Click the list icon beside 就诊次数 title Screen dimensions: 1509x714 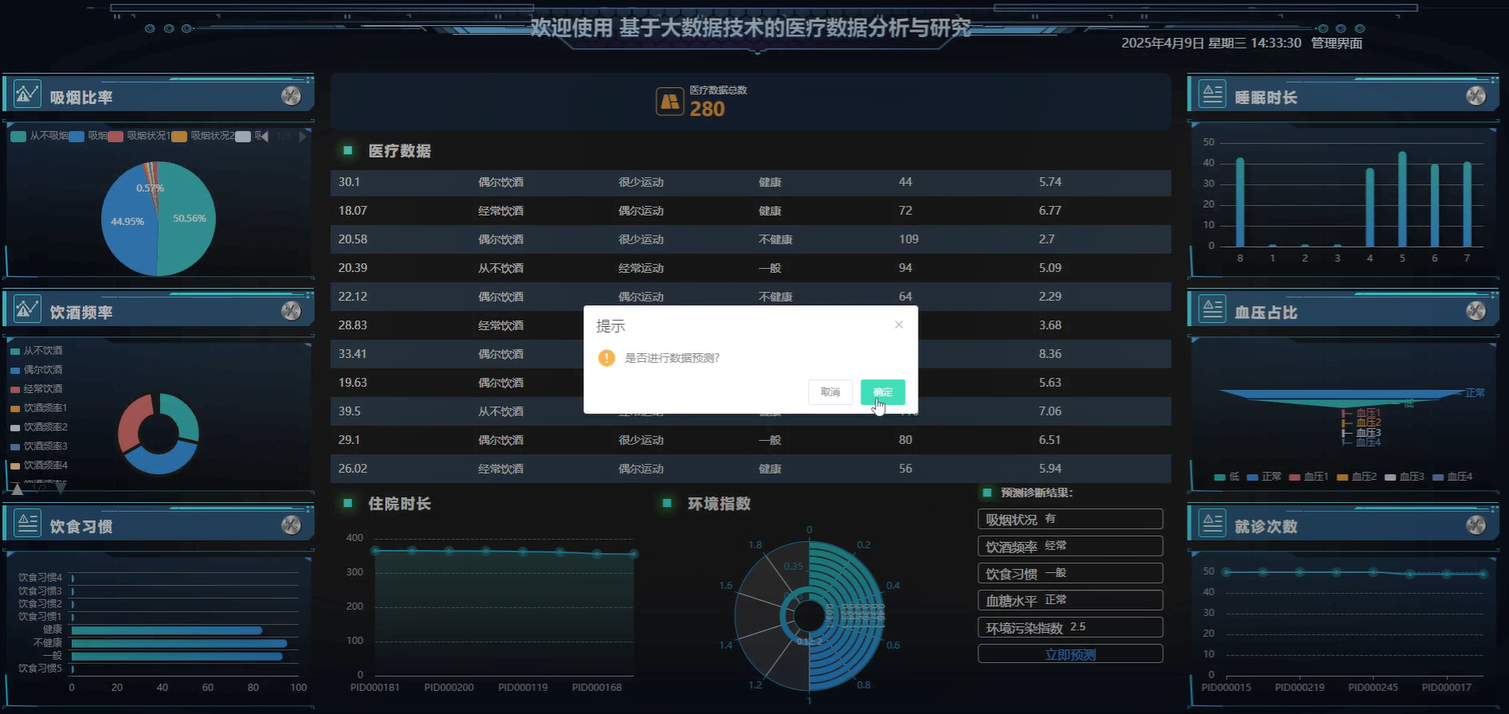pos(1213,524)
